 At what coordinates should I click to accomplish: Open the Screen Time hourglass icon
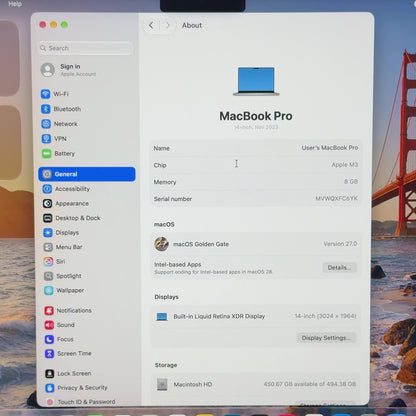click(49, 353)
